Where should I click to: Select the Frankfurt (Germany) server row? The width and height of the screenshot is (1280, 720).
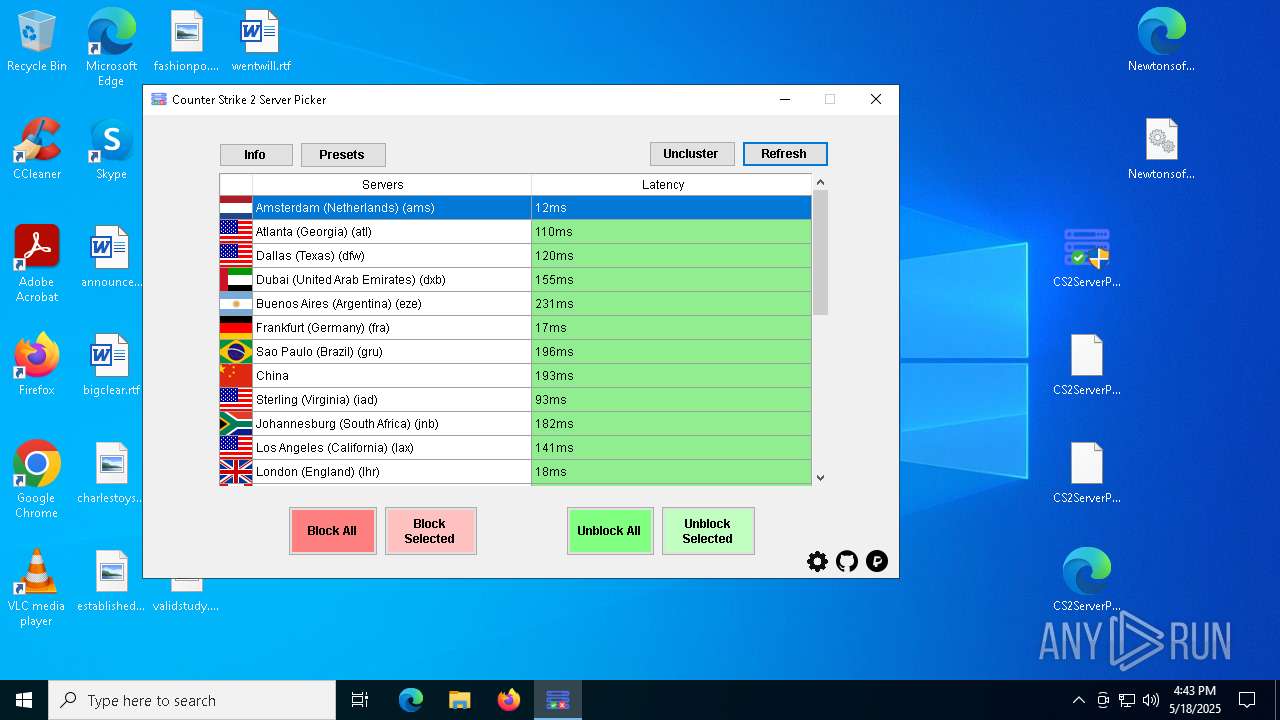[516, 328]
